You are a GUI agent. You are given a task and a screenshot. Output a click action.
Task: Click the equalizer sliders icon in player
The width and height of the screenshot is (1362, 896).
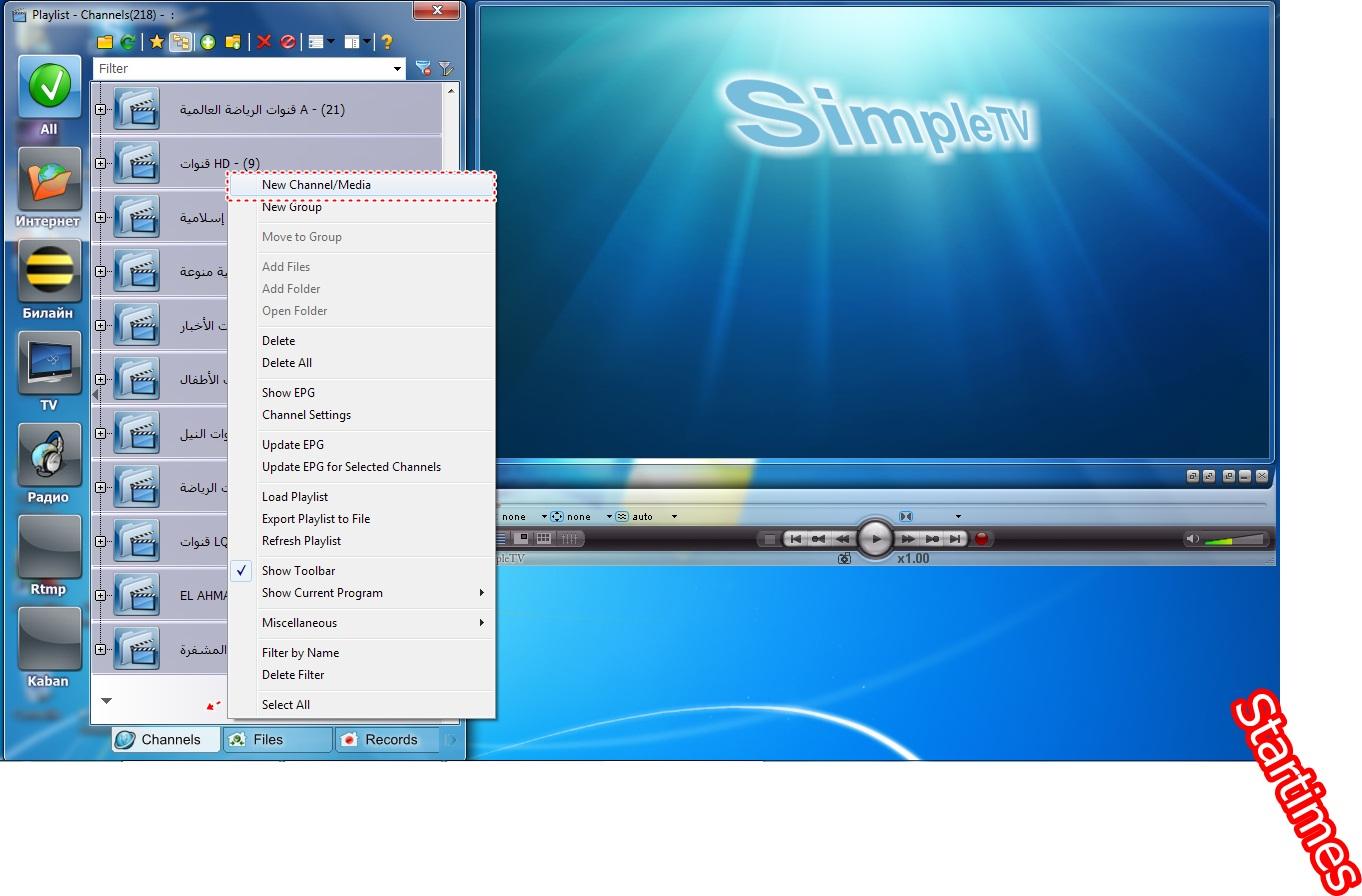coord(570,538)
